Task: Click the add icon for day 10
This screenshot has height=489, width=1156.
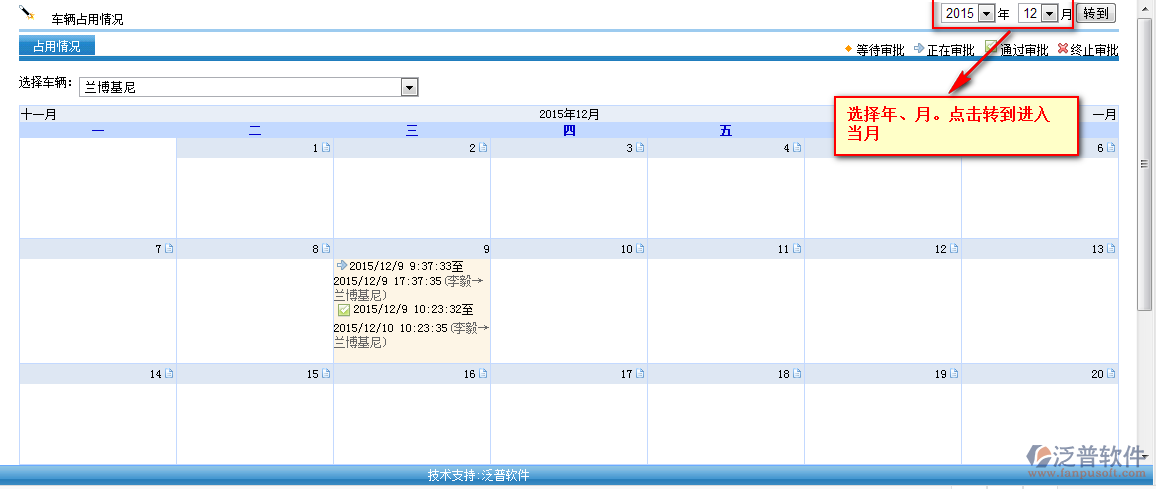Action: pos(640,249)
